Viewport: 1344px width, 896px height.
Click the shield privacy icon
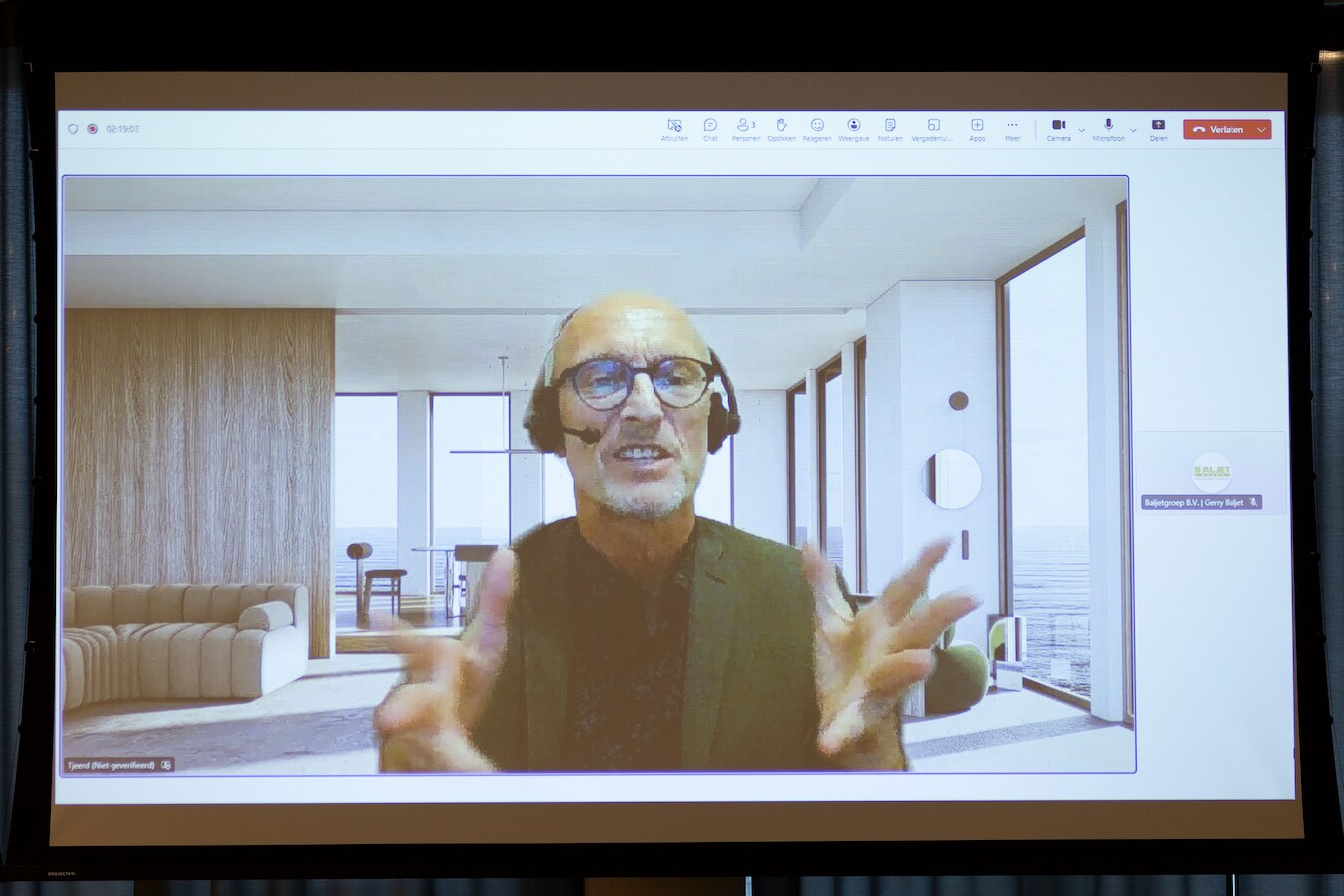point(73,129)
